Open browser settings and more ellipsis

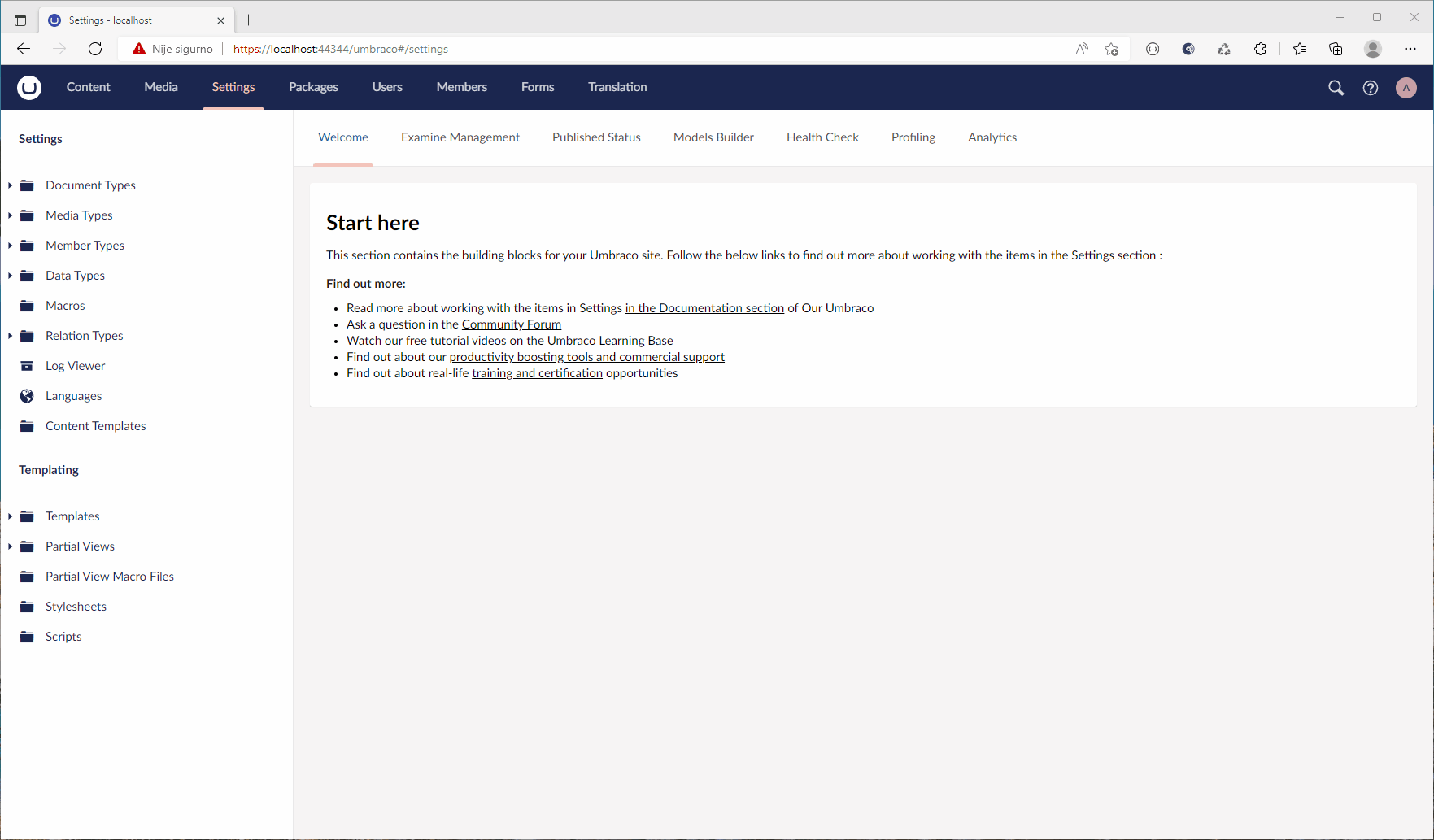click(1410, 49)
